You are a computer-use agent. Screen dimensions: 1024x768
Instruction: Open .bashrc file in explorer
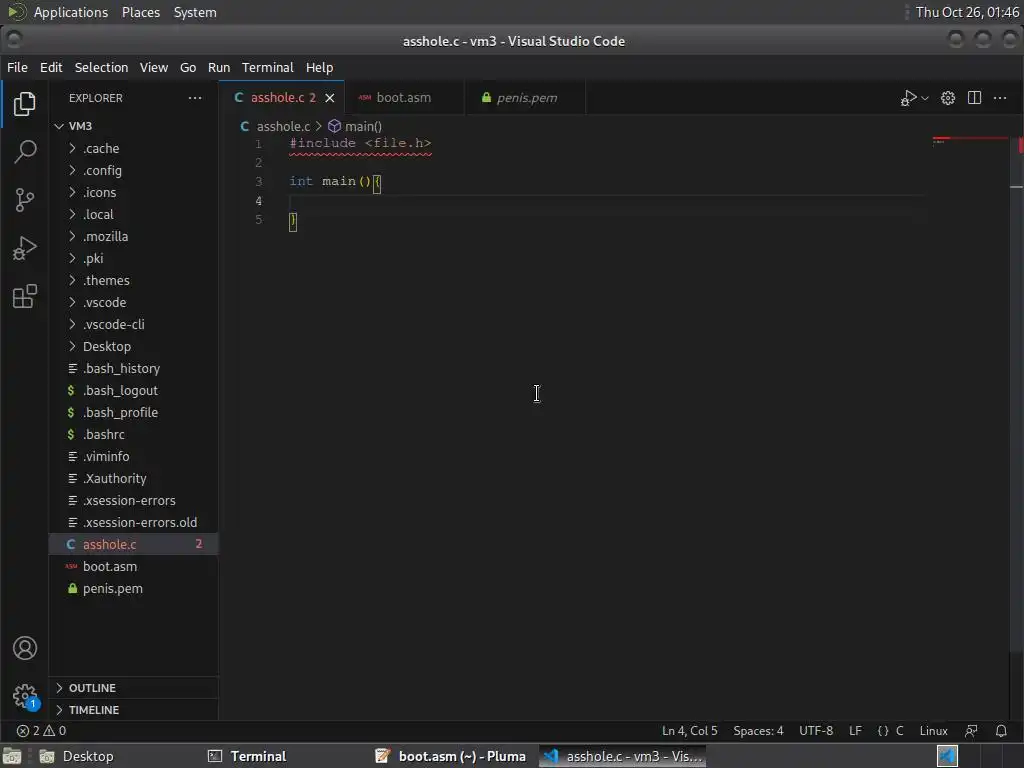(x=133, y=434)
